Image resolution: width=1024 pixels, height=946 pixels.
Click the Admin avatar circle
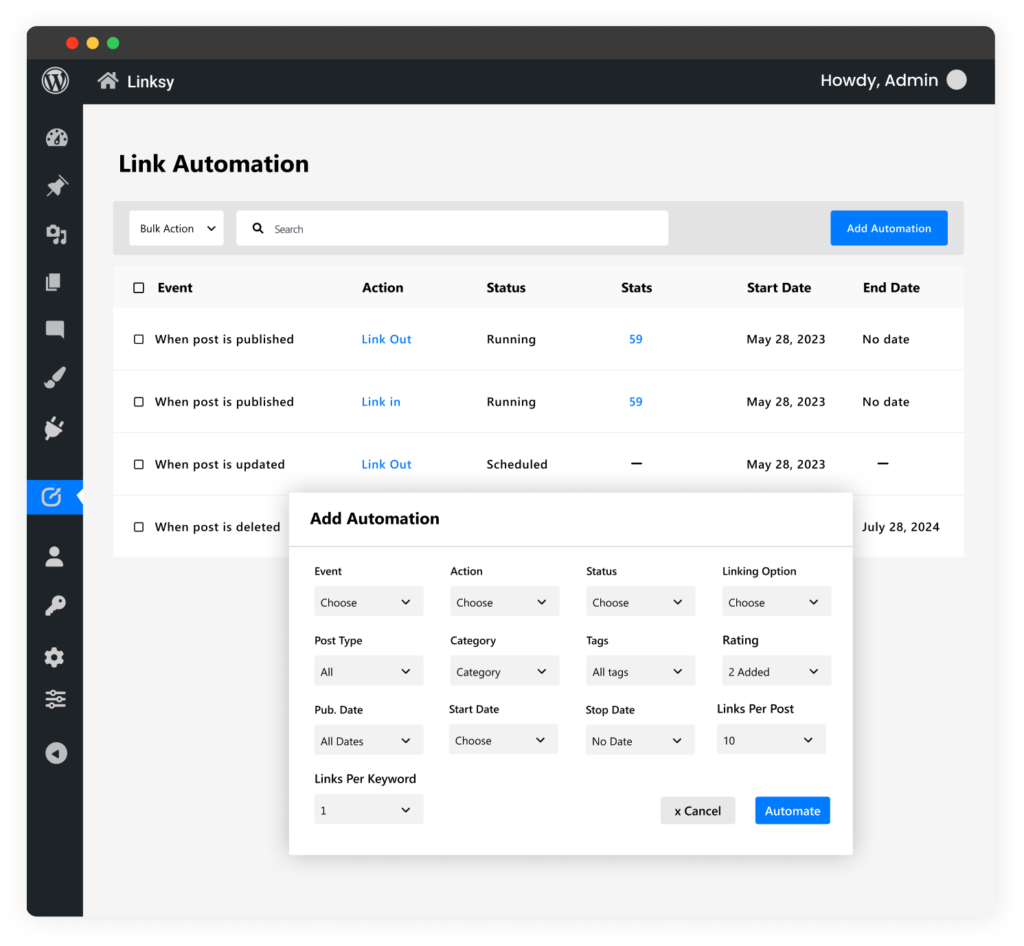pos(957,80)
